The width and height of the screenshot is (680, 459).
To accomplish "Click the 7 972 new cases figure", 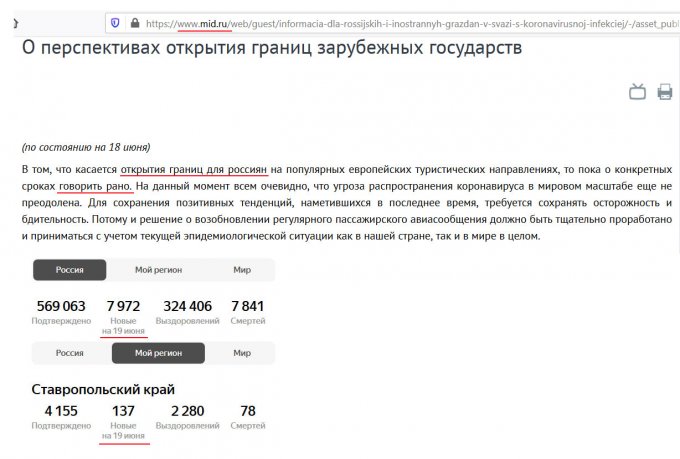I will point(123,306).
